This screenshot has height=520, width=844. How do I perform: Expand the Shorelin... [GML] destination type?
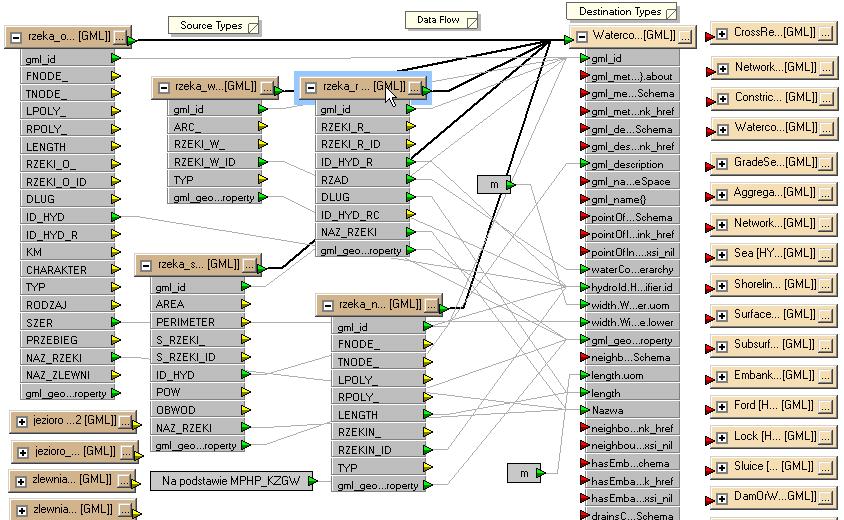click(722, 285)
